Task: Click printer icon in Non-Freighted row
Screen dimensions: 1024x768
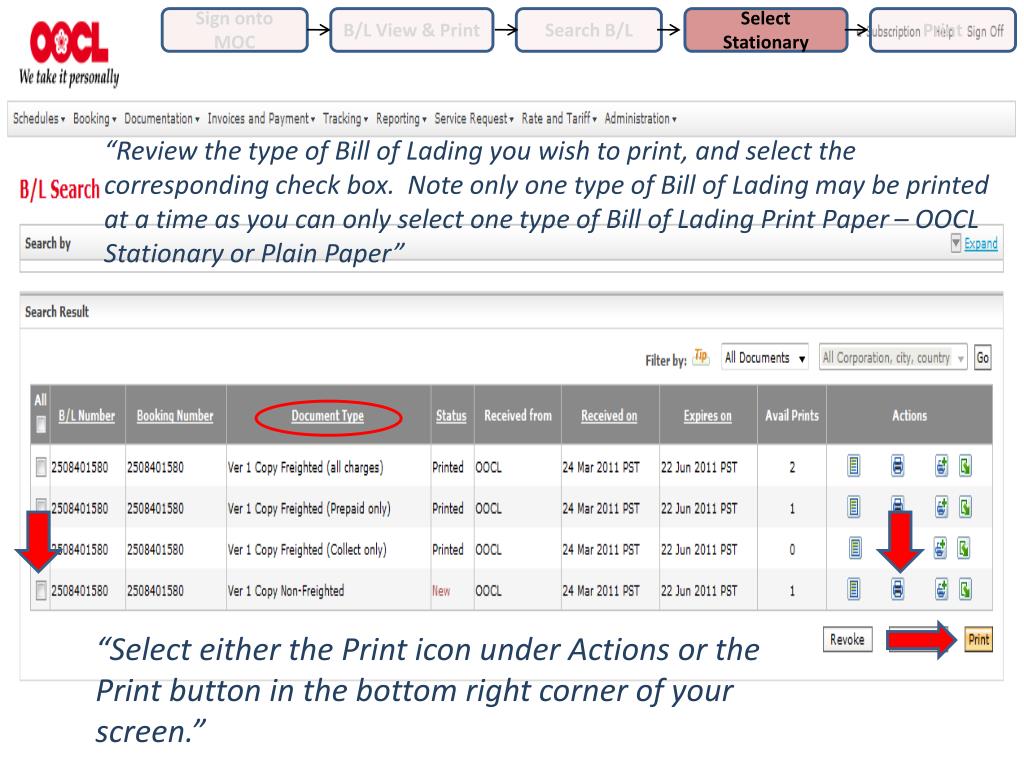Action: point(897,590)
